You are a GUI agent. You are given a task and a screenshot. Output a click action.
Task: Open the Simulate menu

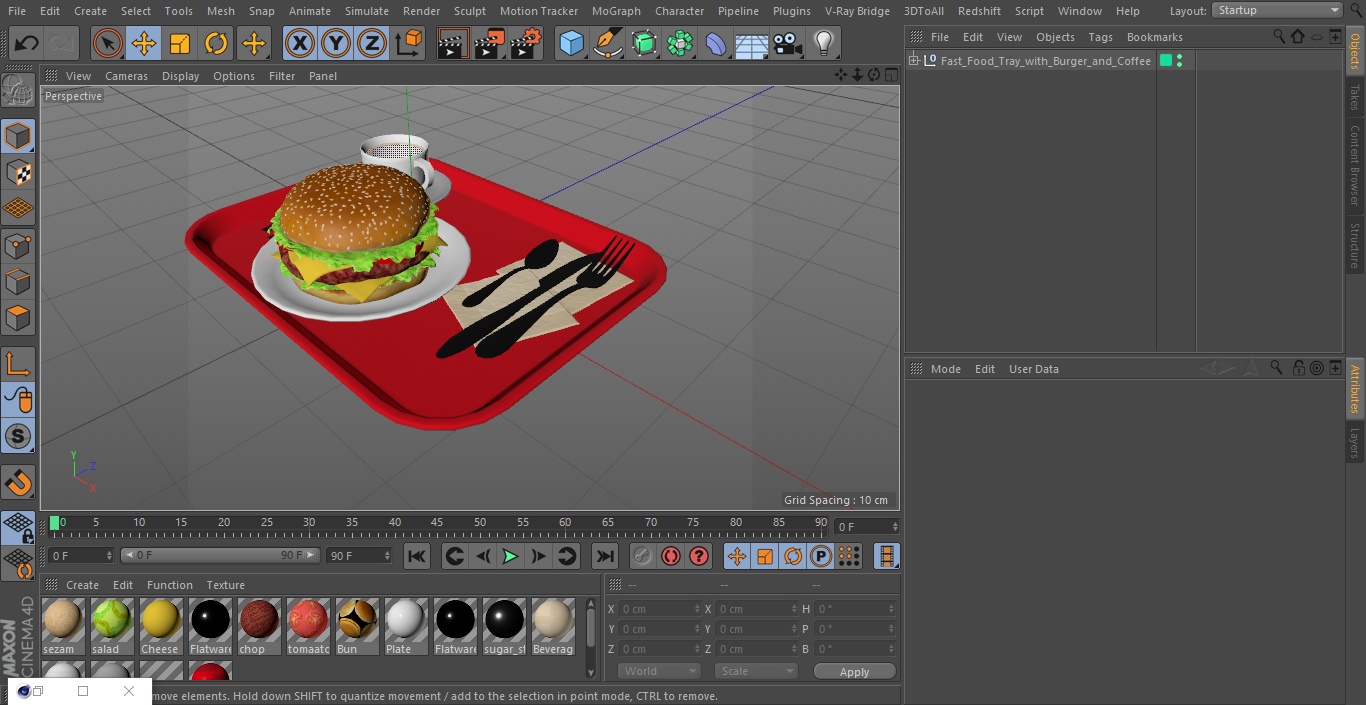[x=366, y=11]
